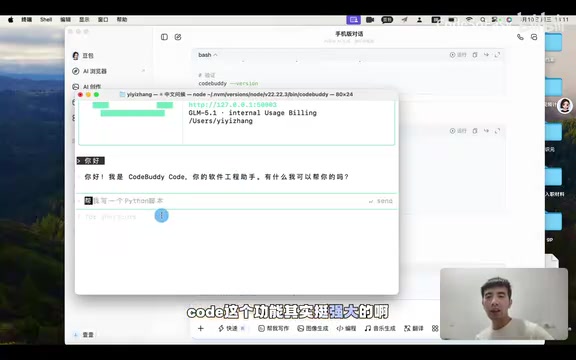This screenshot has width=576, height=360.
Task: Expand the bash code block language label
Action: point(208,55)
